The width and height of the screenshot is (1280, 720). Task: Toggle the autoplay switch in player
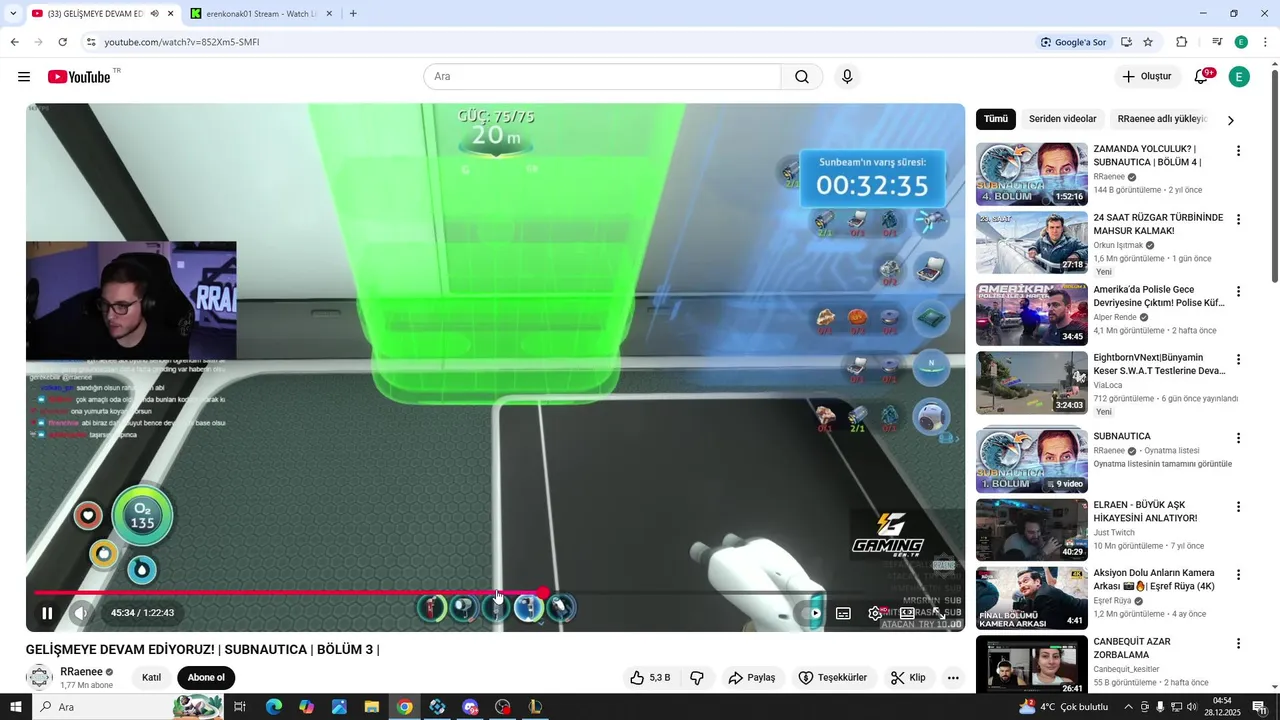(812, 613)
